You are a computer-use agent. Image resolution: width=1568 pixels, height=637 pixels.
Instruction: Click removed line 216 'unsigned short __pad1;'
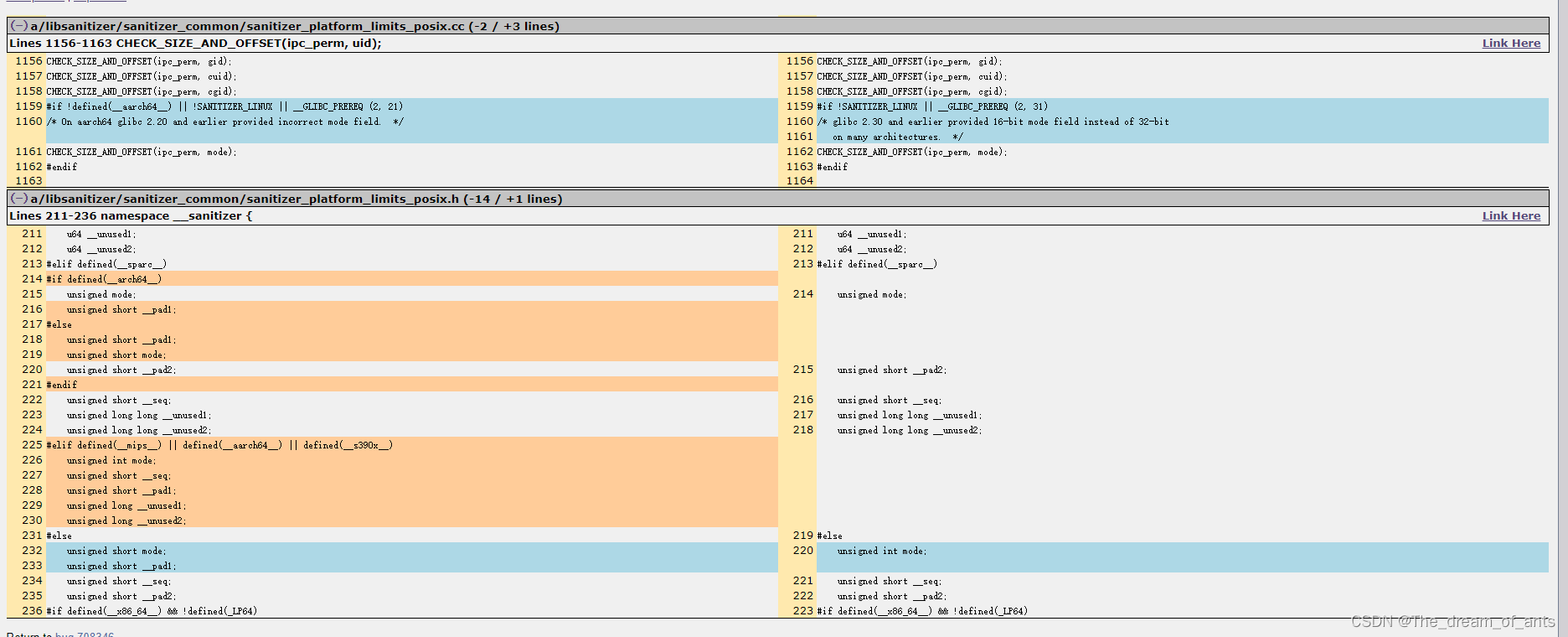[x=121, y=309]
